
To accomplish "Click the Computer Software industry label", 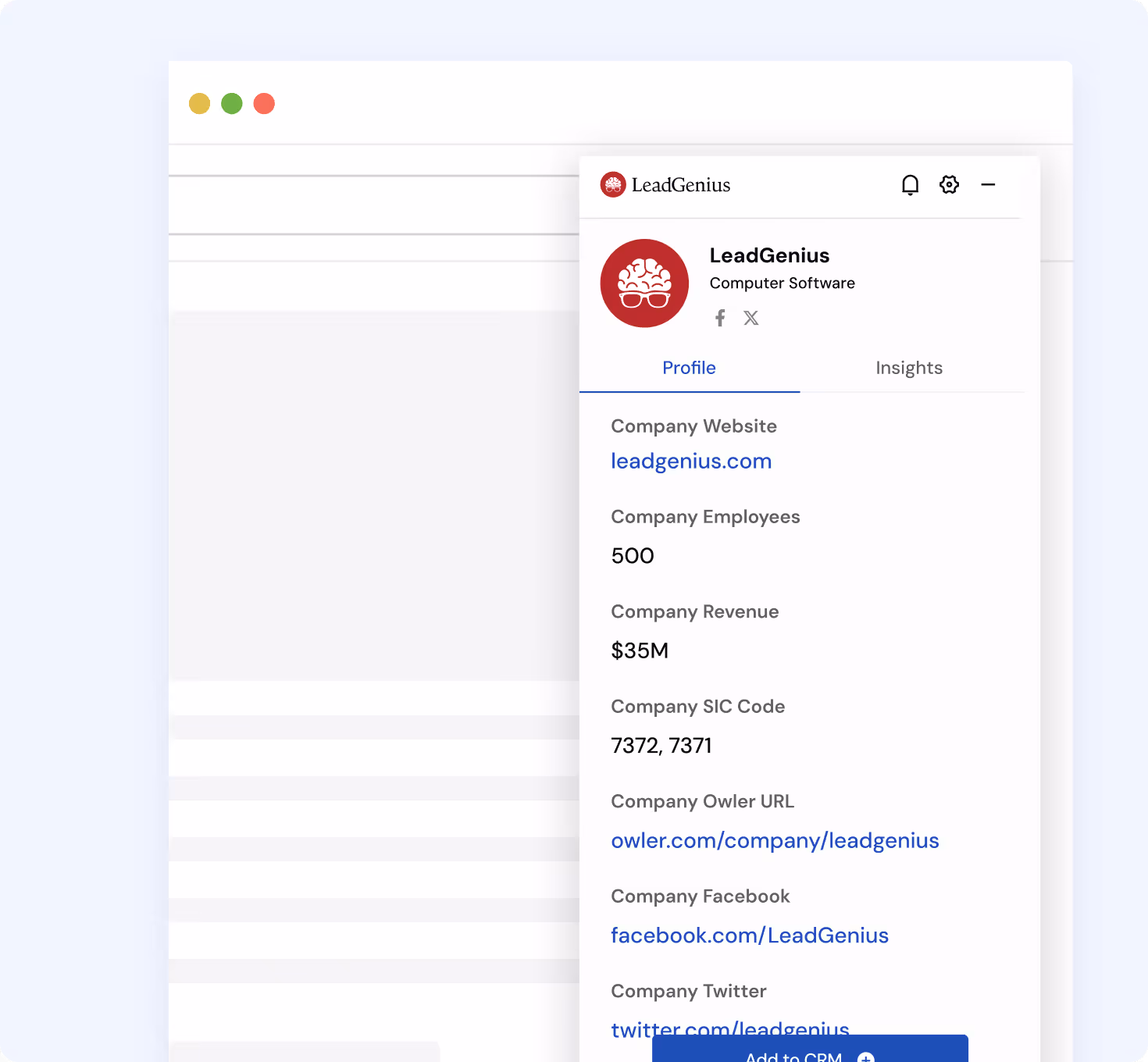I will [782, 283].
